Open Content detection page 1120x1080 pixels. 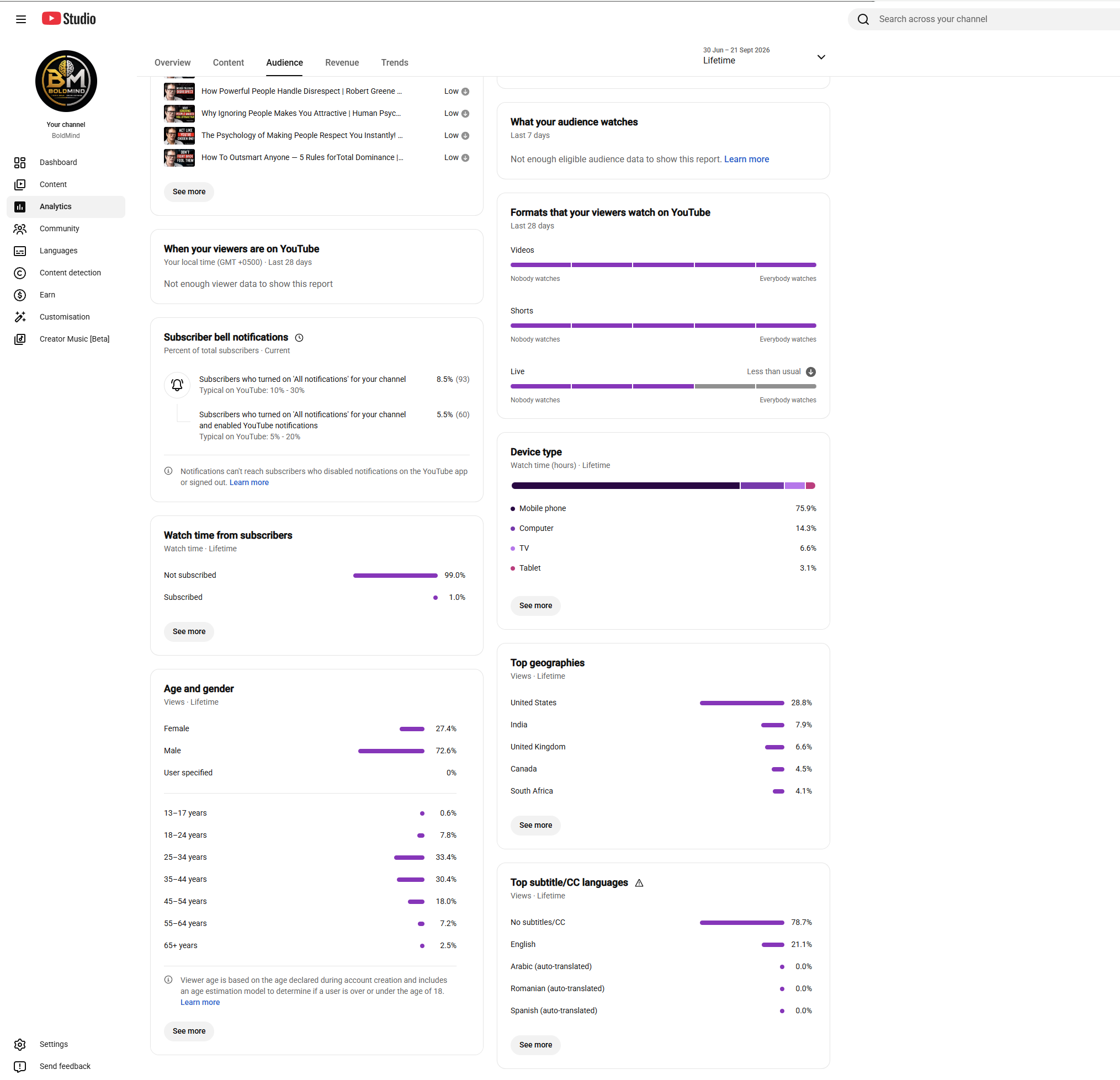(66, 273)
